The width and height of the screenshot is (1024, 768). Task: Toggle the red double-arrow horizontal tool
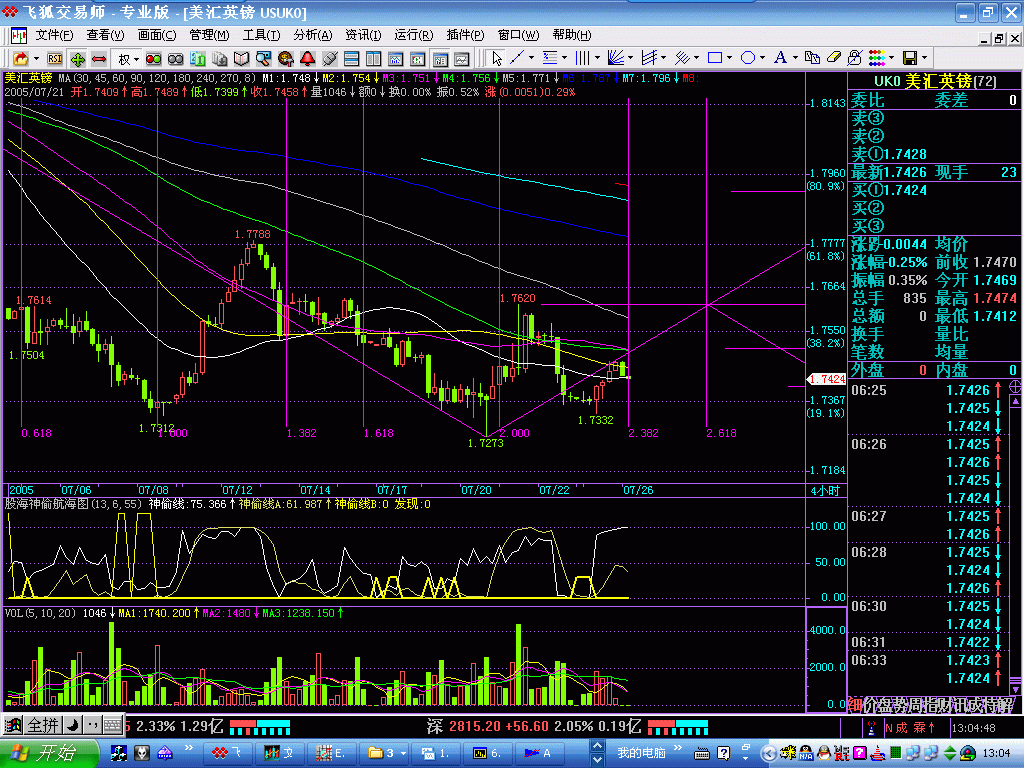(99, 59)
